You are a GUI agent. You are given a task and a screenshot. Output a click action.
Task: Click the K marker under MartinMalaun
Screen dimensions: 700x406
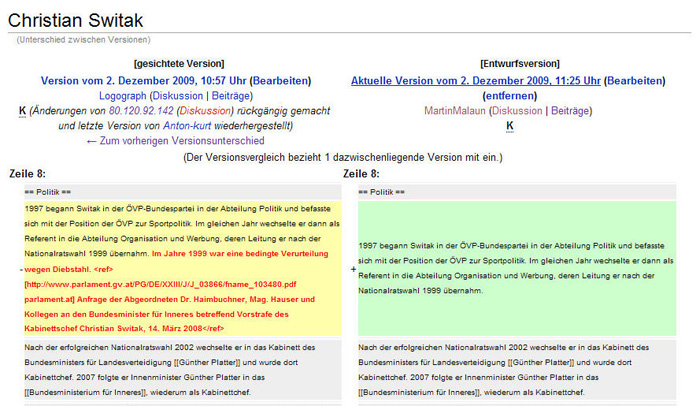click(x=510, y=126)
